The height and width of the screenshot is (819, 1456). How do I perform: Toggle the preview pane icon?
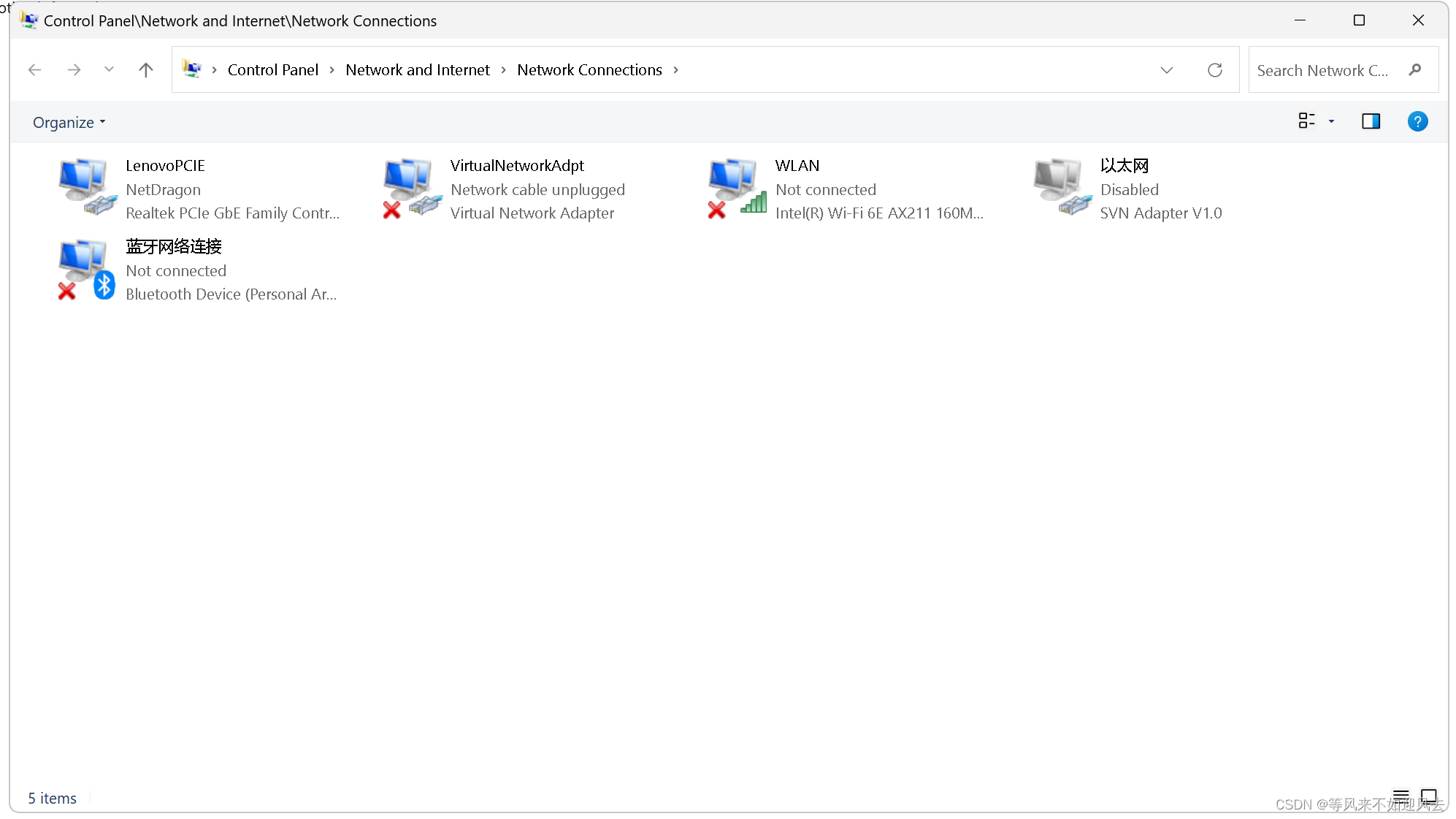(1371, 121)
